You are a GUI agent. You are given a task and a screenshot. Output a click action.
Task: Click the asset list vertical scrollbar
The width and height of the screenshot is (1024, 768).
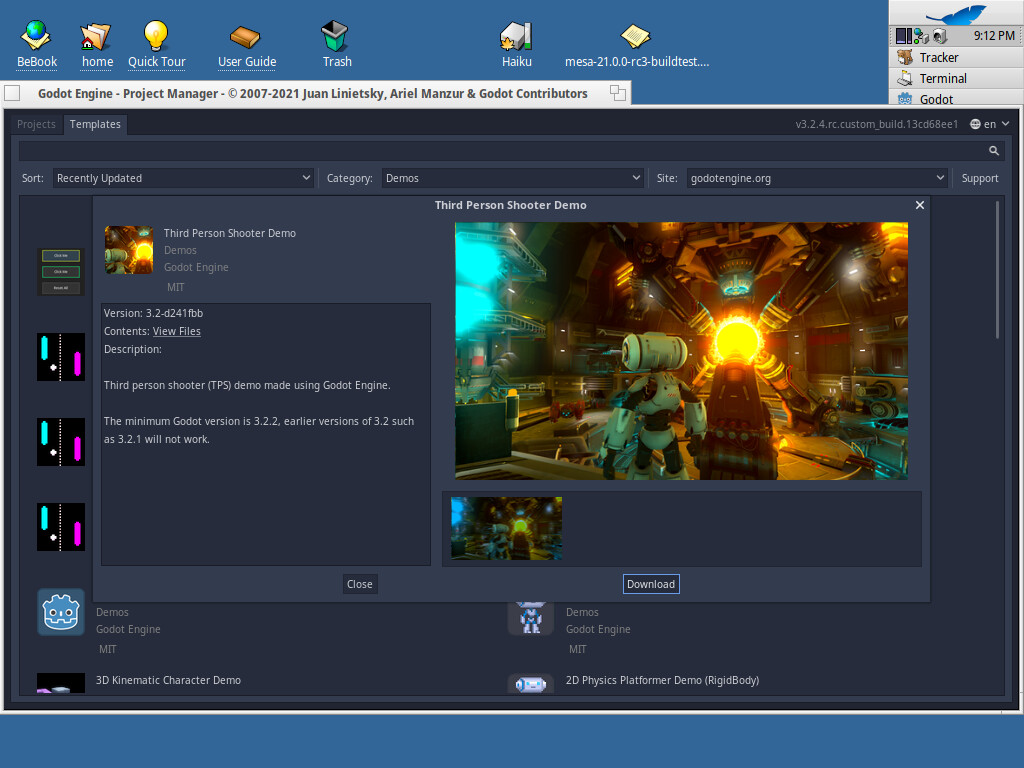tap(997, 270)
